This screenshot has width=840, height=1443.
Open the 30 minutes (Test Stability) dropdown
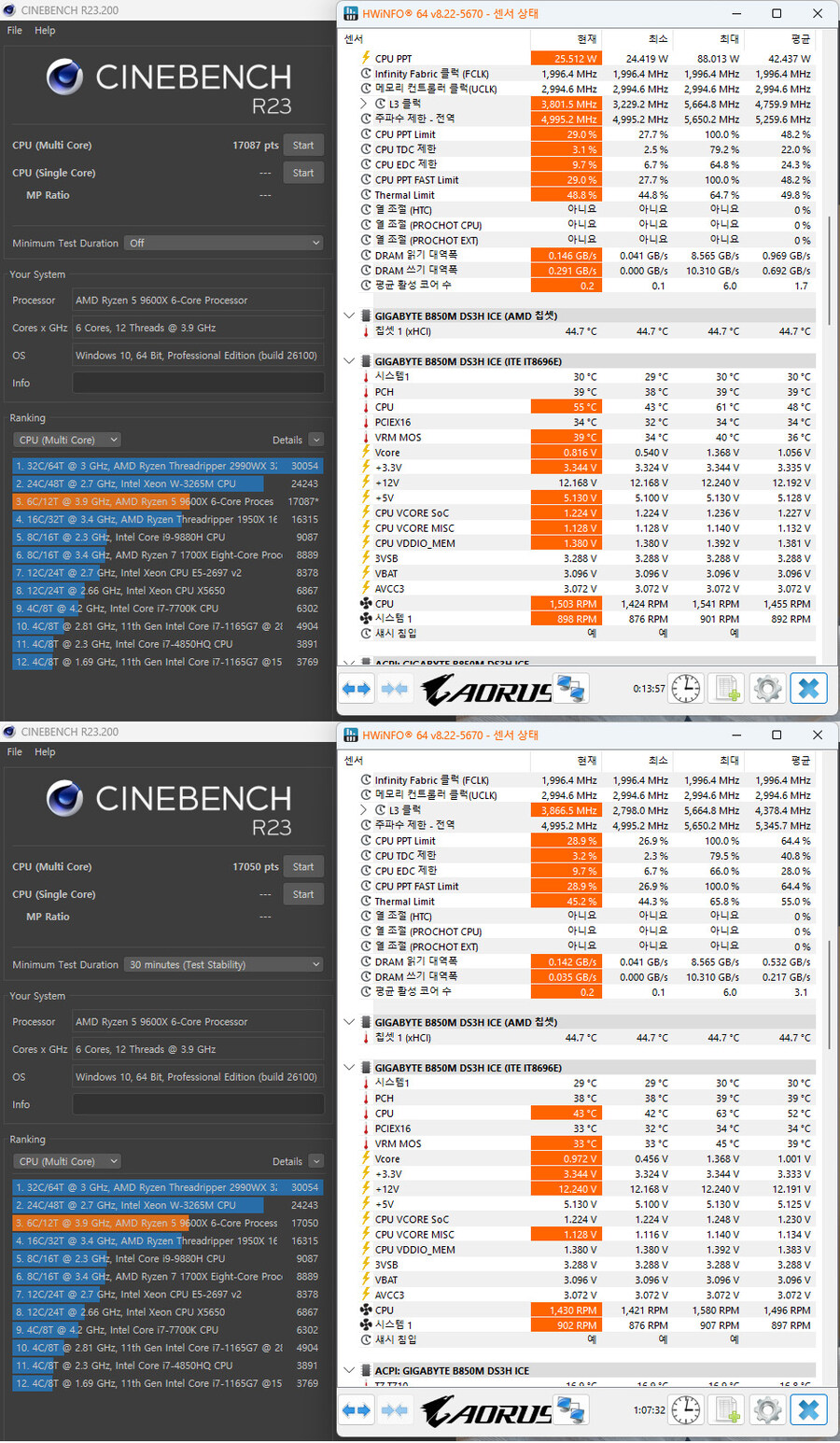point(224,964)
